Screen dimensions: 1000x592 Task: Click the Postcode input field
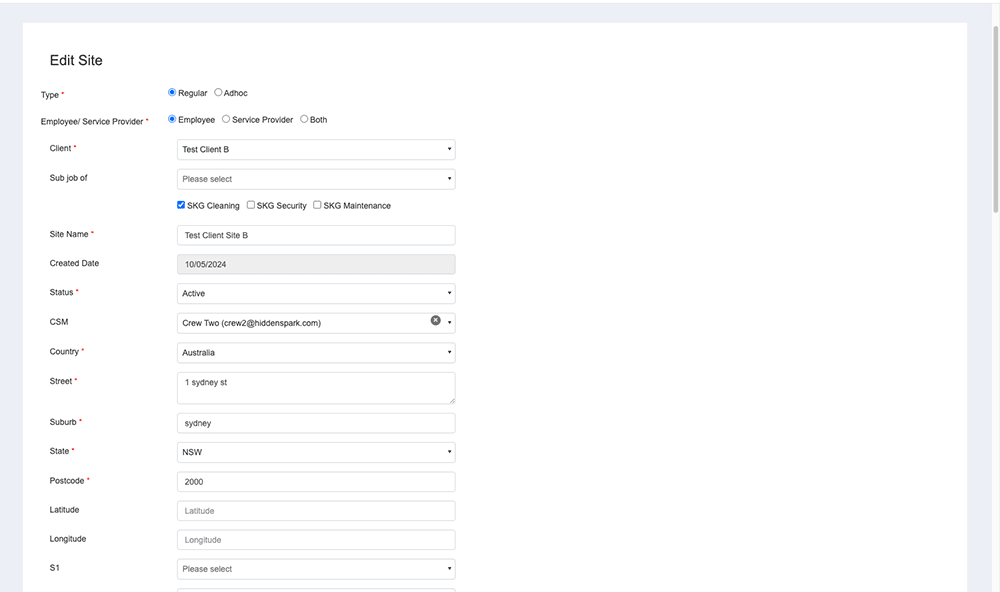point(316,482)
